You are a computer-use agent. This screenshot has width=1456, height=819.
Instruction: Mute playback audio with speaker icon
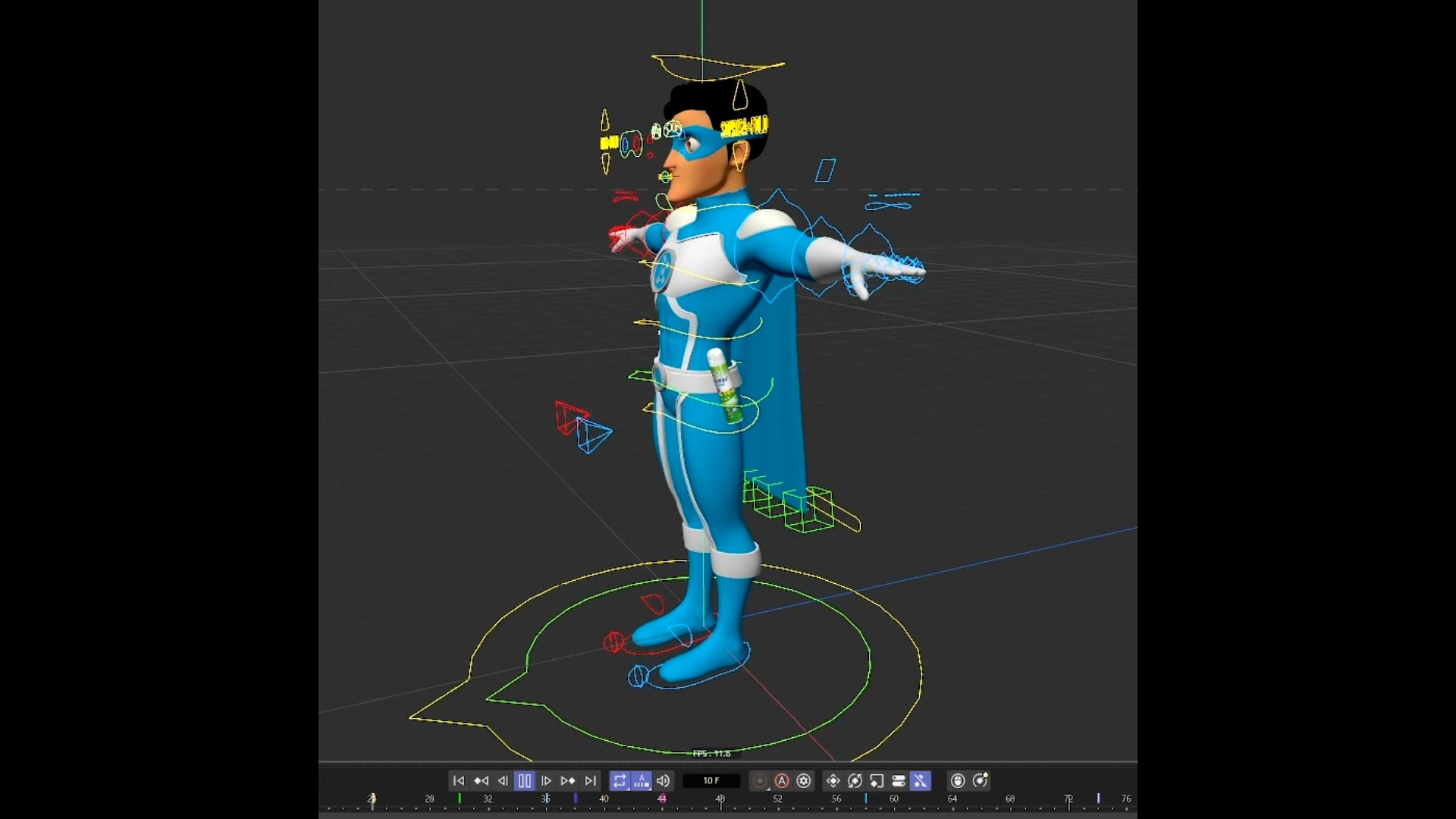(x=664, y=781)
